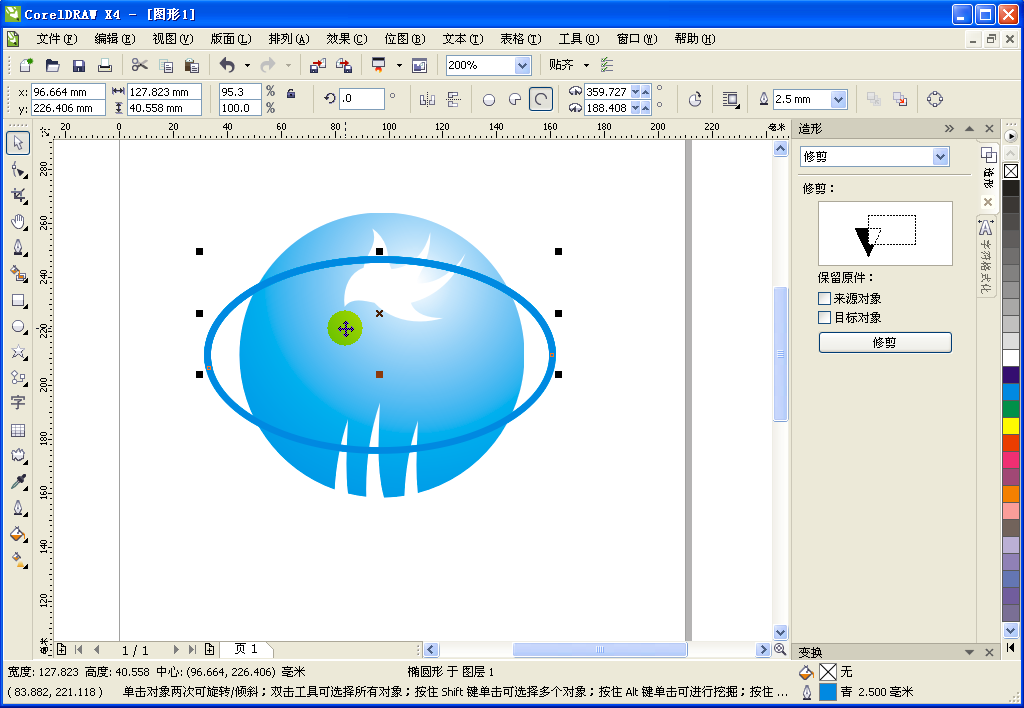Activate the Hand pan tool
This screenshot has height=708, width=1024.
point(18,222)
